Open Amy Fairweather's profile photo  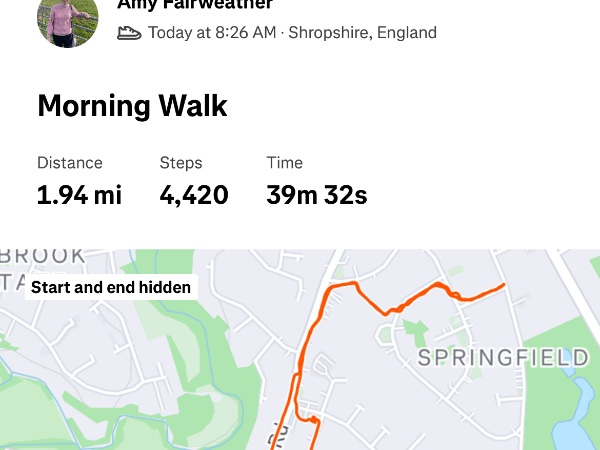67,22
